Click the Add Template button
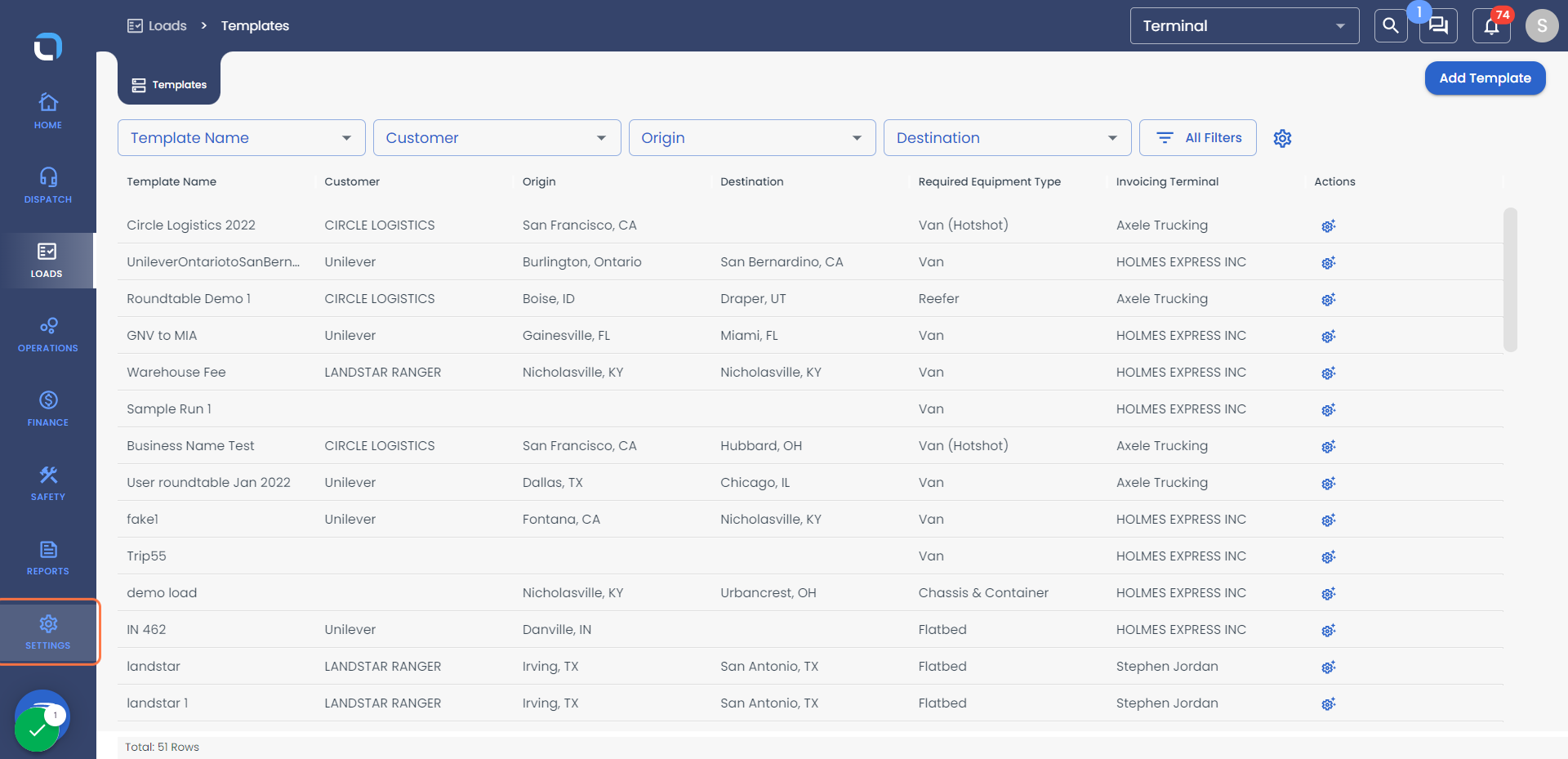Viewport: 1568px width, 759px height. coord(1485,78)
